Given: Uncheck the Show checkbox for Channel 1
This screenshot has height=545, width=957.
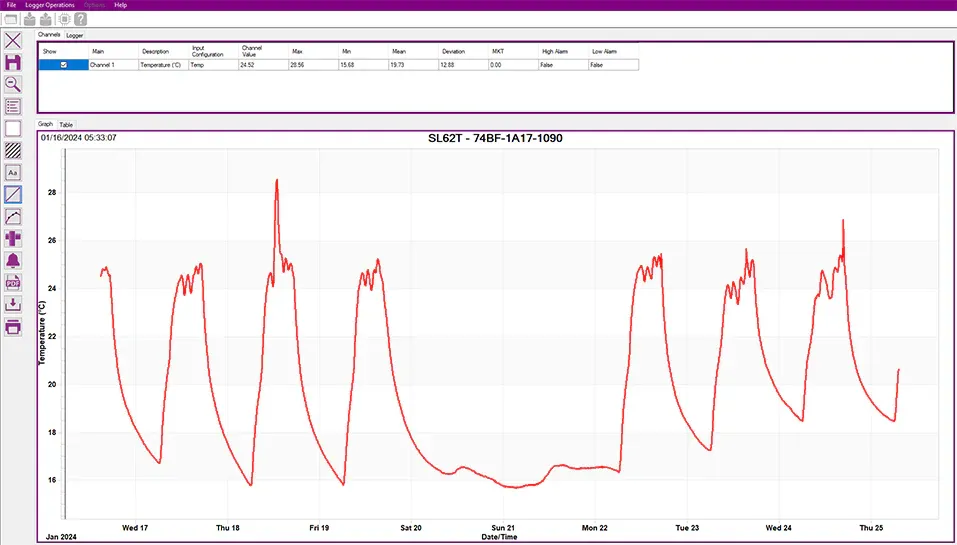Looking at the screenshot, I should (x=64, y=65).
